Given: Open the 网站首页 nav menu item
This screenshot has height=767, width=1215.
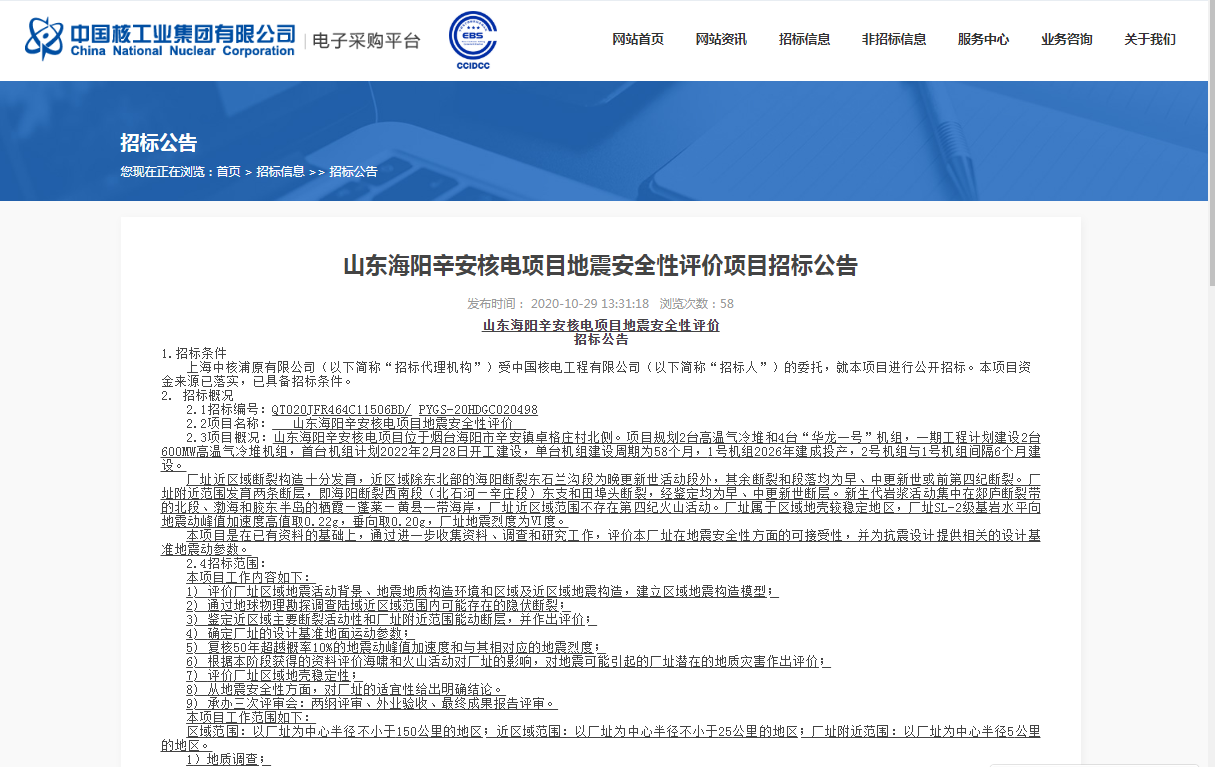Looking at the screenshot, I should pyautogui.click(x=638, y=40).
